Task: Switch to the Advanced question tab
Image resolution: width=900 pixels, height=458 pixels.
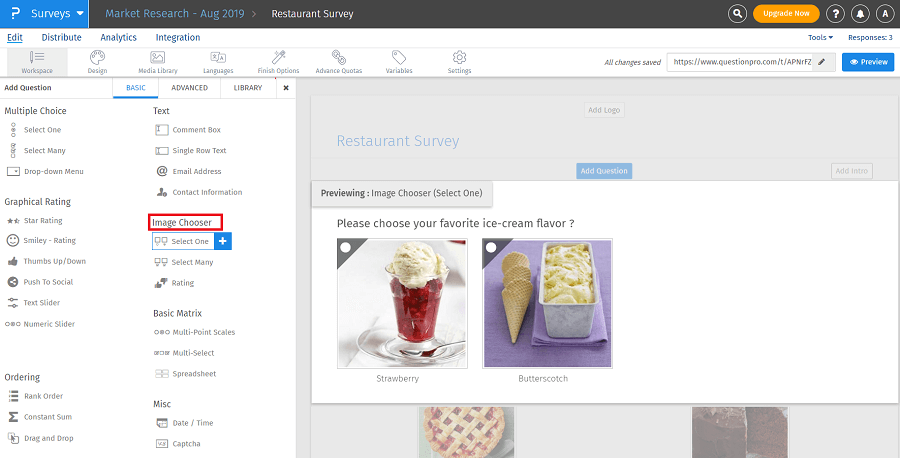Action: (x=189, y=88)
